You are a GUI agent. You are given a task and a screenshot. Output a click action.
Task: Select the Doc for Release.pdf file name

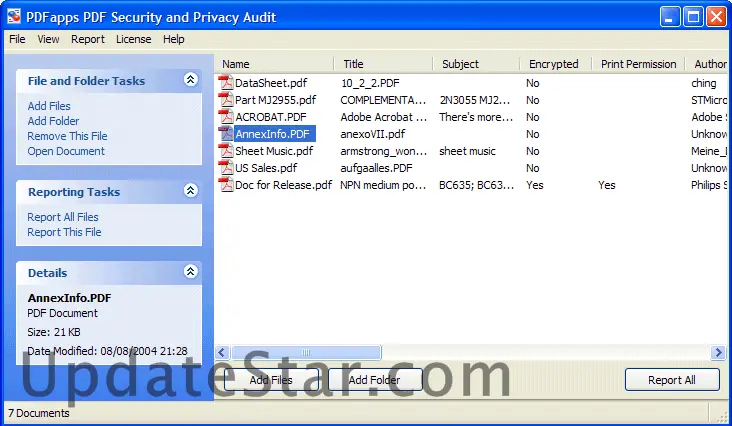coord(283,185)
